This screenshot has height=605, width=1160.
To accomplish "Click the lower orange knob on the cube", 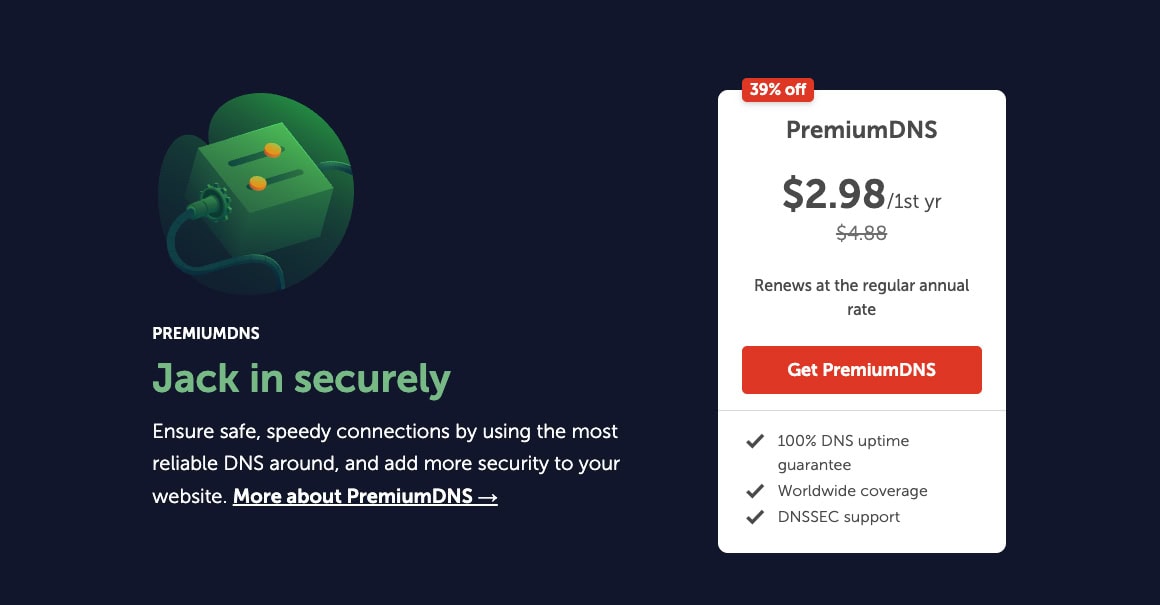I will (257, 183).
